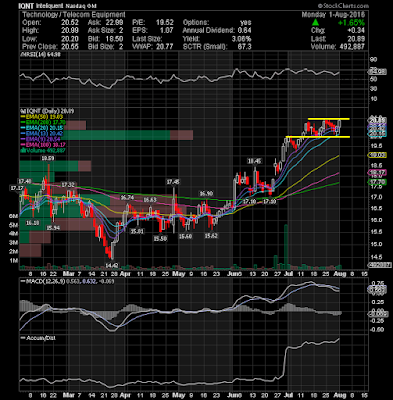Click the 15.0 price axis label
Viewport: 393px width, 400px height.
376,244
